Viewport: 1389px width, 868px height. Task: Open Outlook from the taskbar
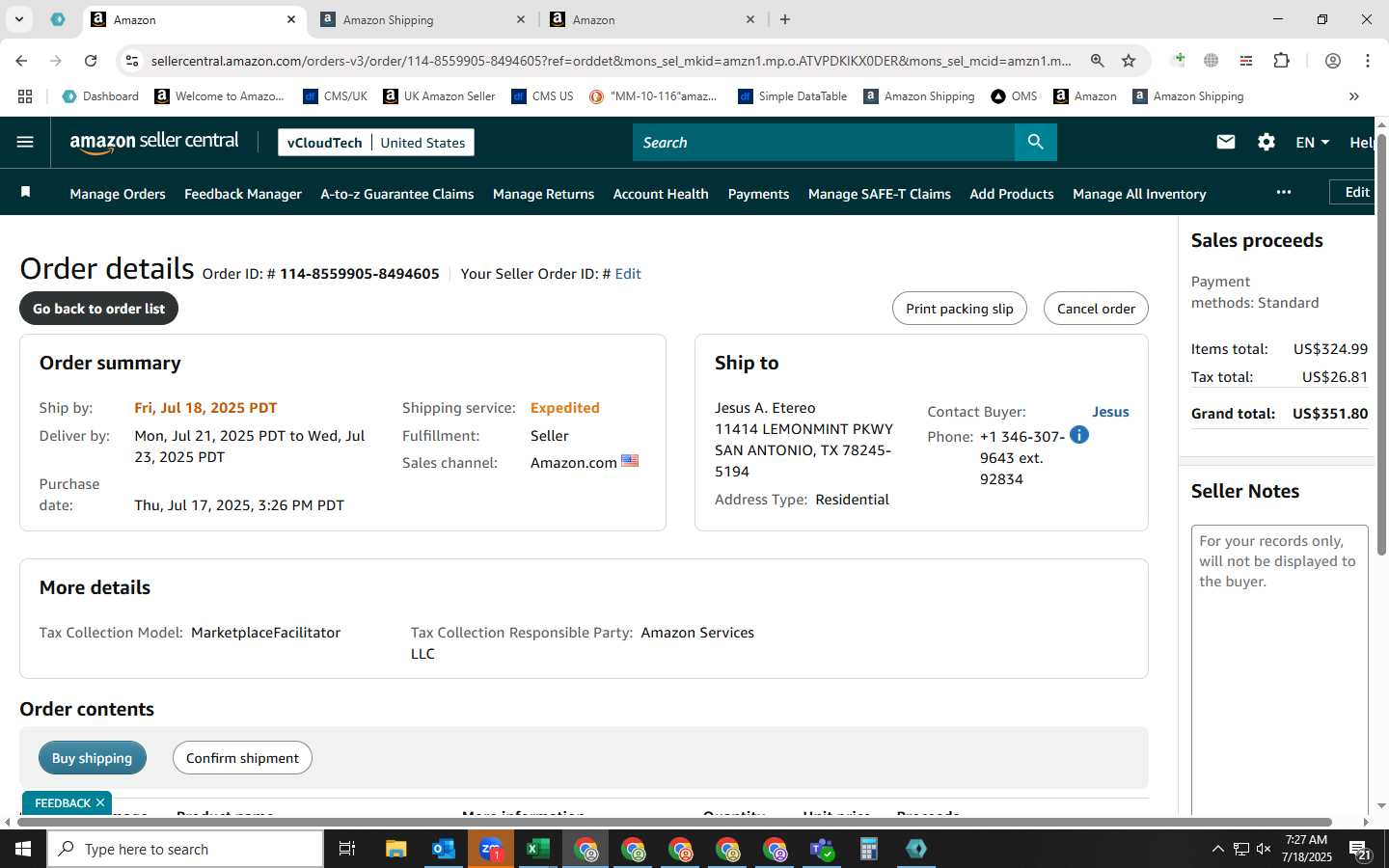click(443, 849)
